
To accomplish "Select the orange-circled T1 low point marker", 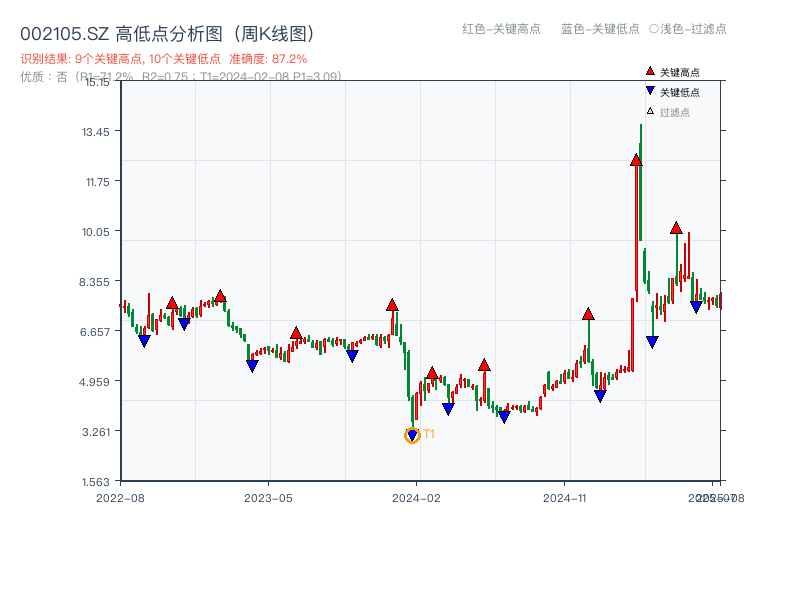I will [412, 435].
